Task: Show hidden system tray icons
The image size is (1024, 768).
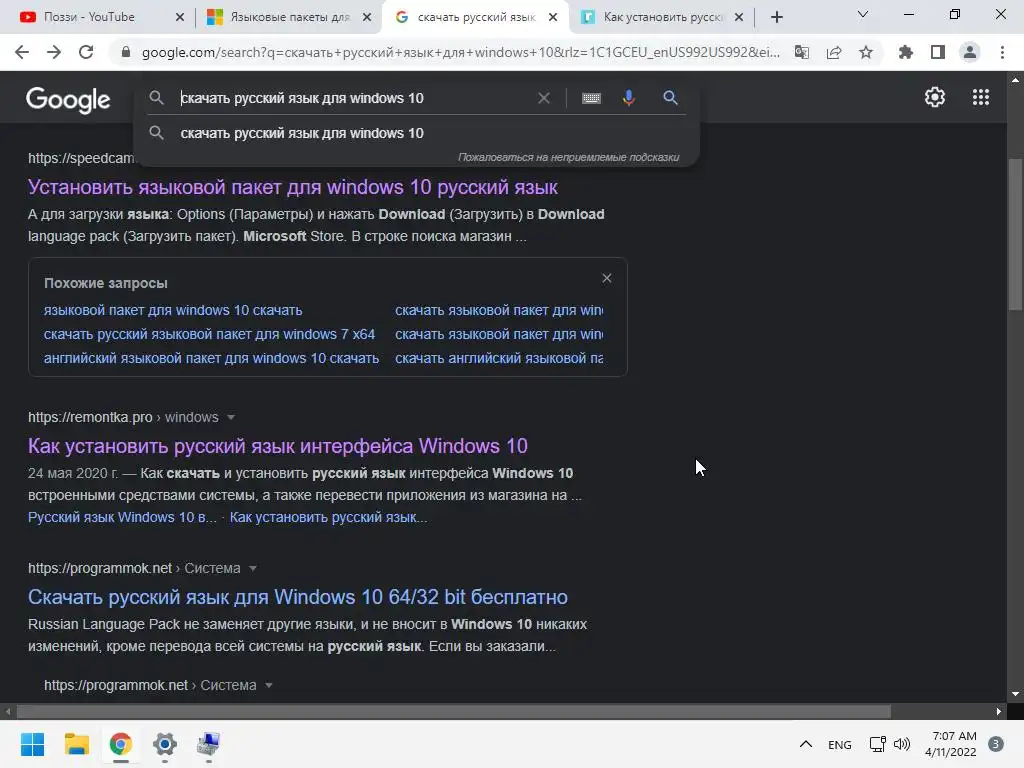Action: (806, 744)
